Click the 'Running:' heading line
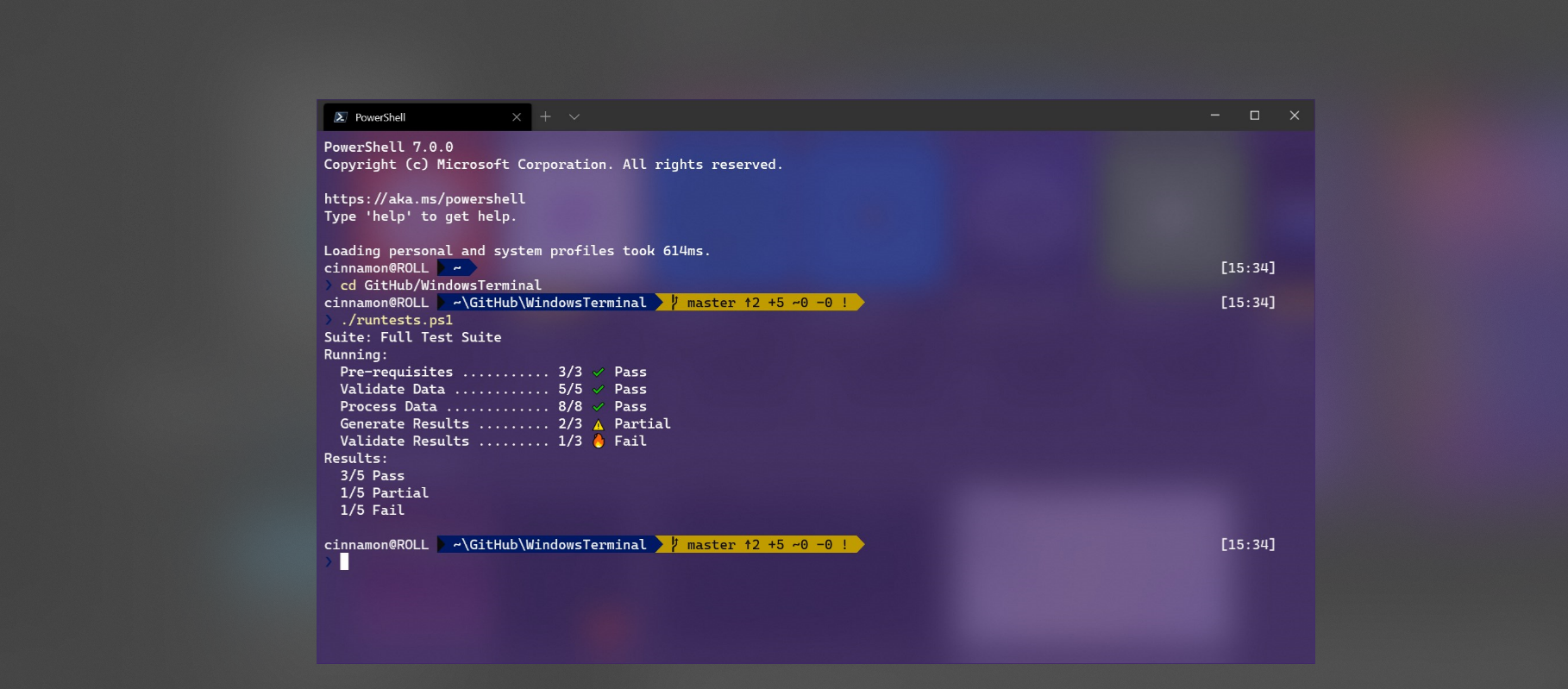 click(x=355, y=355)
